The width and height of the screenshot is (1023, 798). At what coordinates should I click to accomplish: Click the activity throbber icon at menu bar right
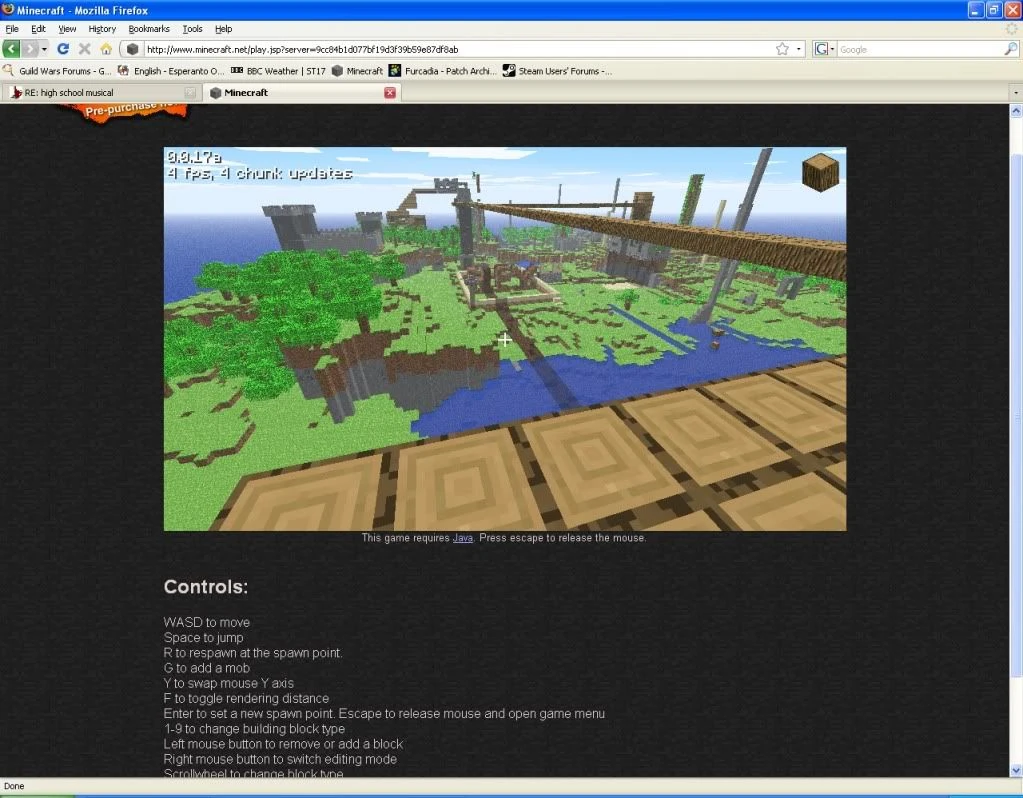pyautogui.click(x=1012, y=29)
